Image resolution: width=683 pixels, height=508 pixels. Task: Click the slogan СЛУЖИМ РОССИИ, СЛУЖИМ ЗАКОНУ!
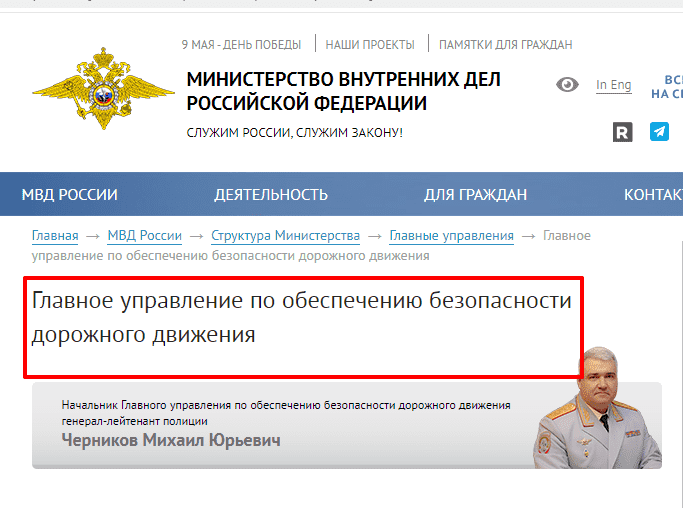[x=294, y=132]
